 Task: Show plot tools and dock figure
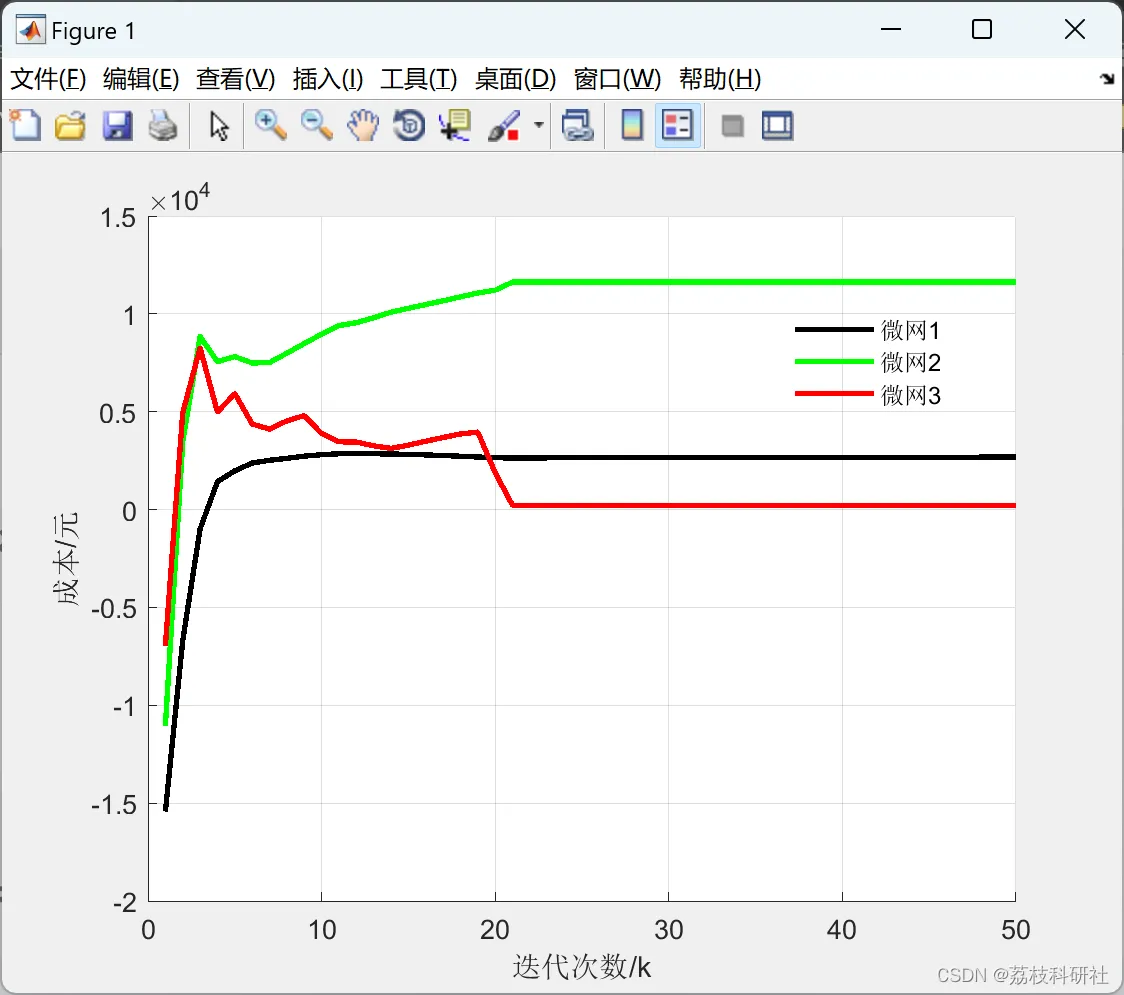[777, 125]
